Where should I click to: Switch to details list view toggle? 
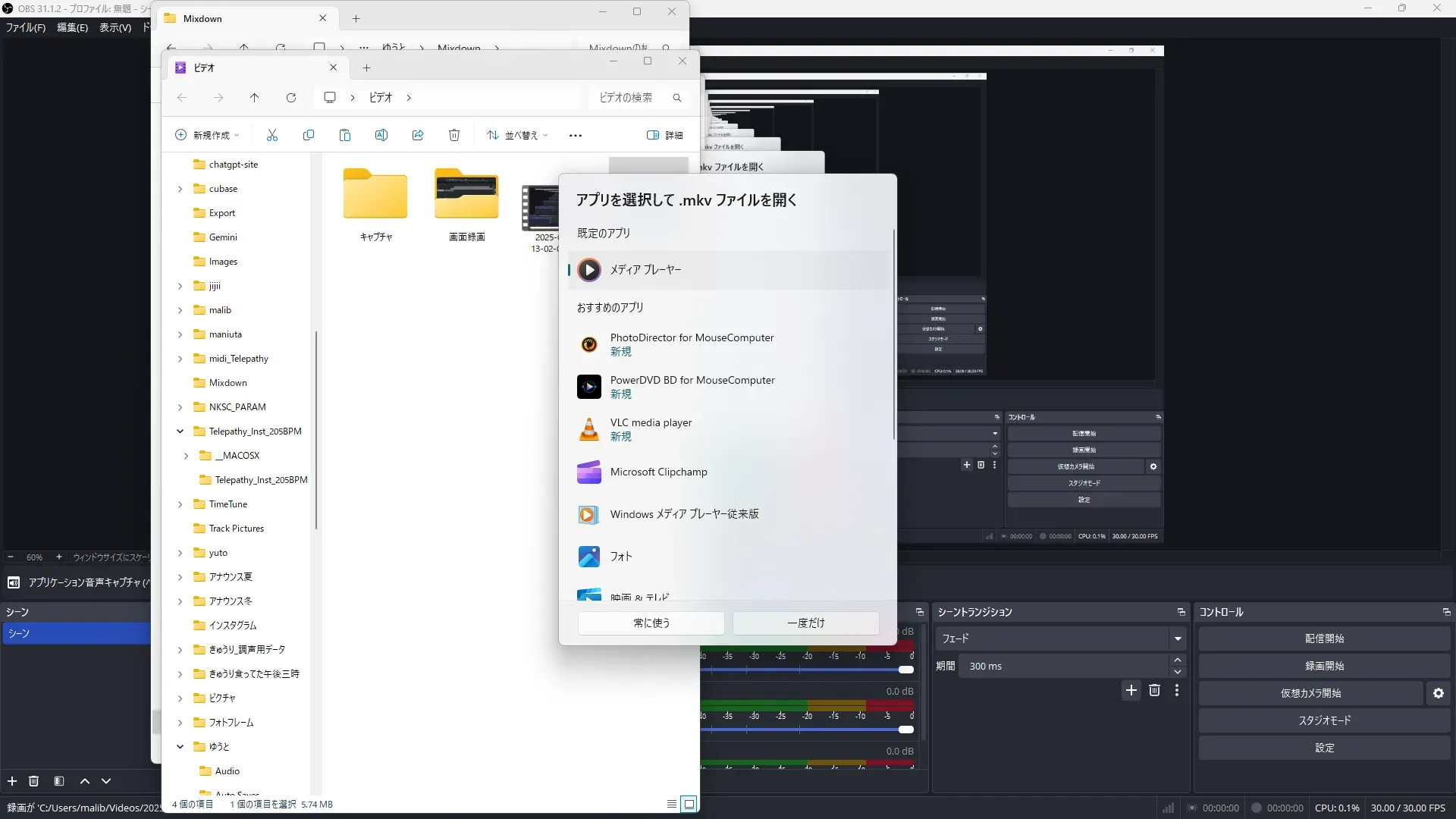tap(671, 804)
